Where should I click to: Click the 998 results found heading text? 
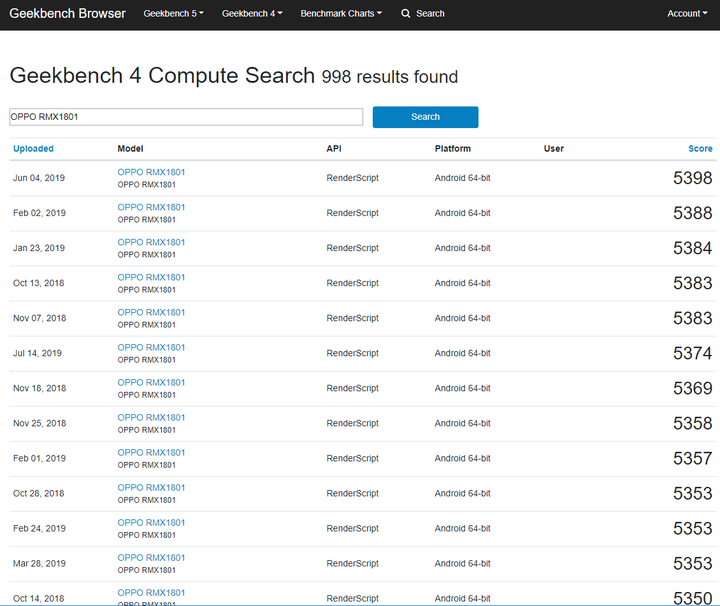[390, 77]
